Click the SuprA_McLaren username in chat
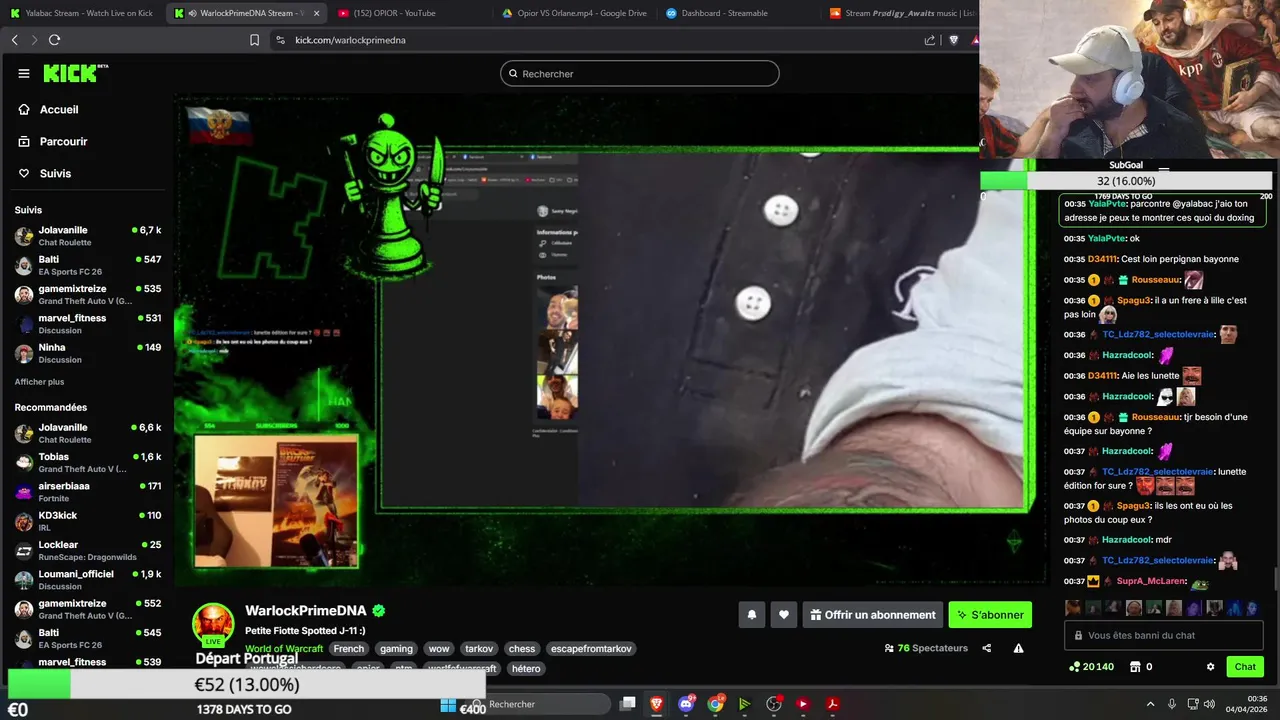The width and height of the screenshot is (1280, 720). tap(1150, 581)
